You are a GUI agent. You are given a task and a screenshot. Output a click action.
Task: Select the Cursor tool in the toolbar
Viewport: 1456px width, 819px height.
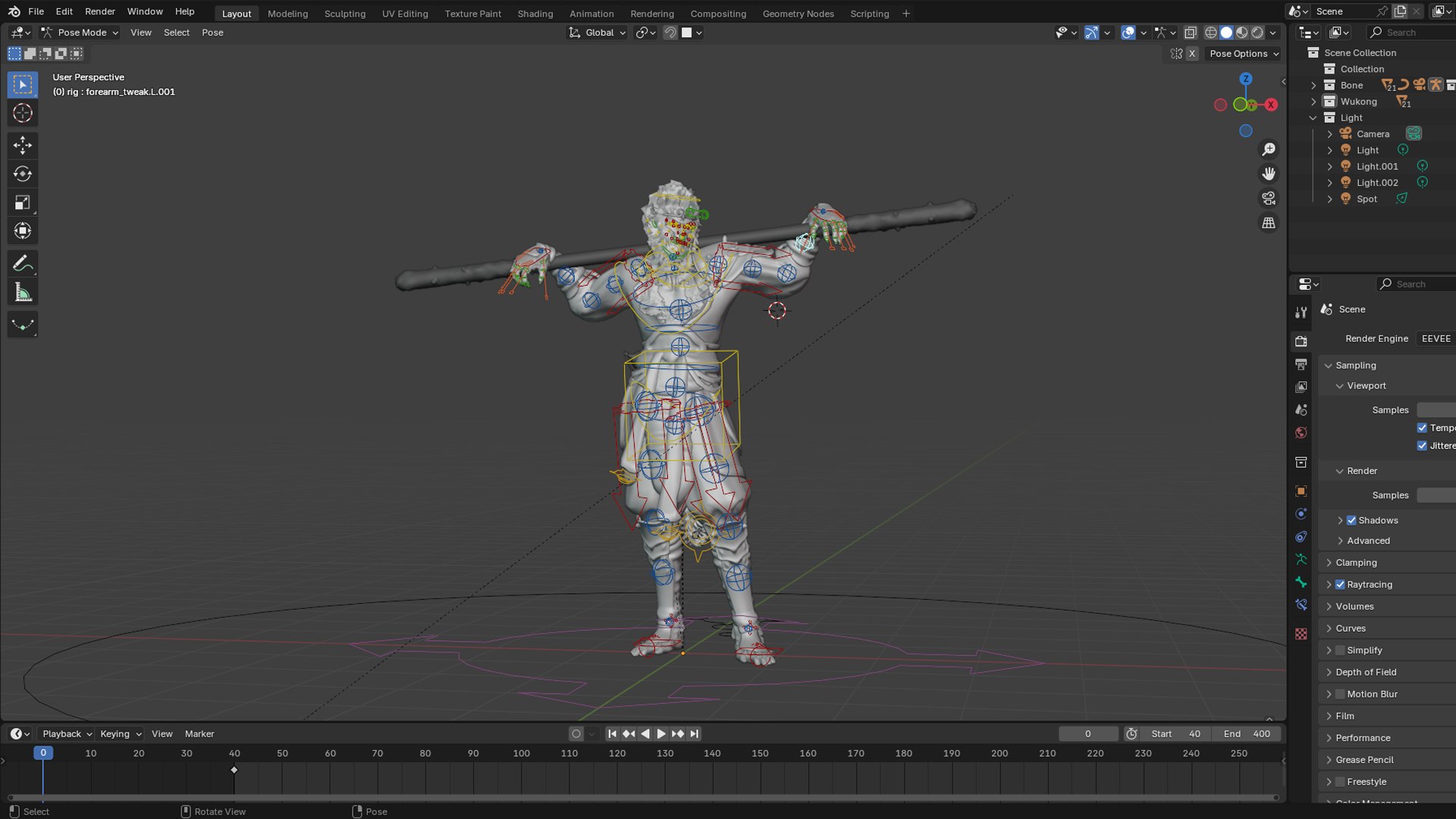tap(23, 113)
